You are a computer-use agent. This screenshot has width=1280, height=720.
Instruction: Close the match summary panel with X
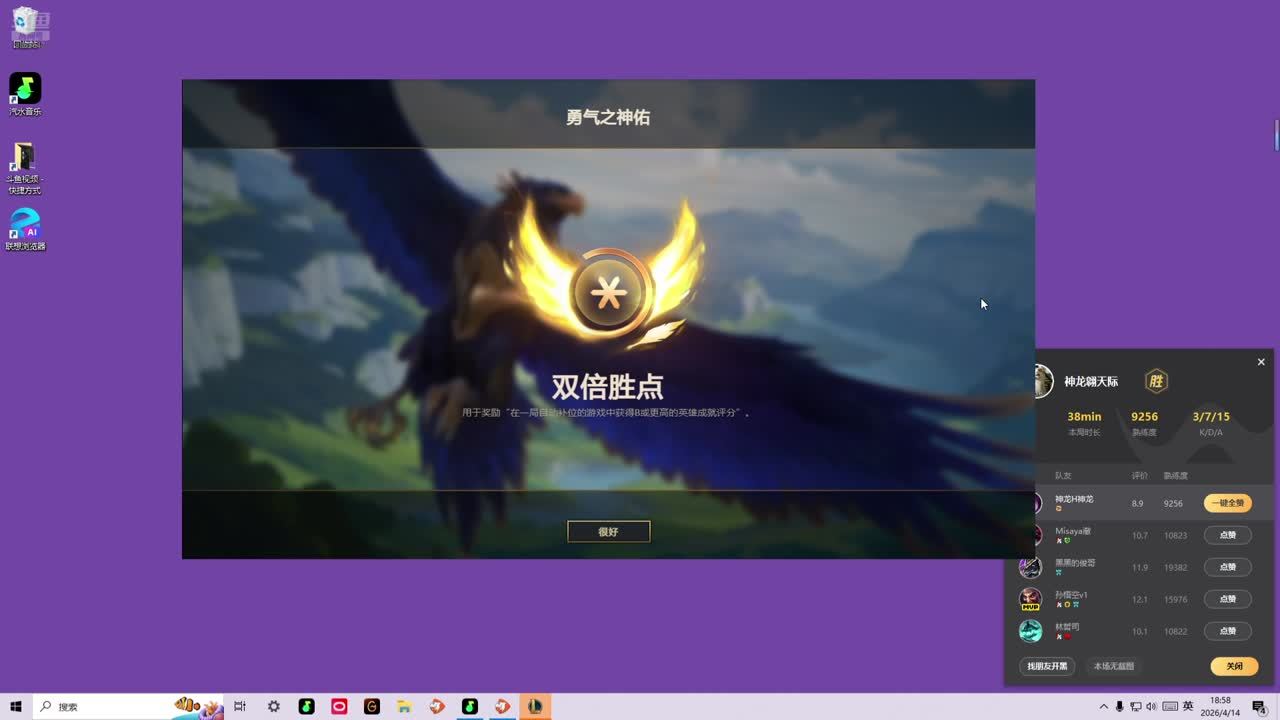click(x=1261, y=362)
